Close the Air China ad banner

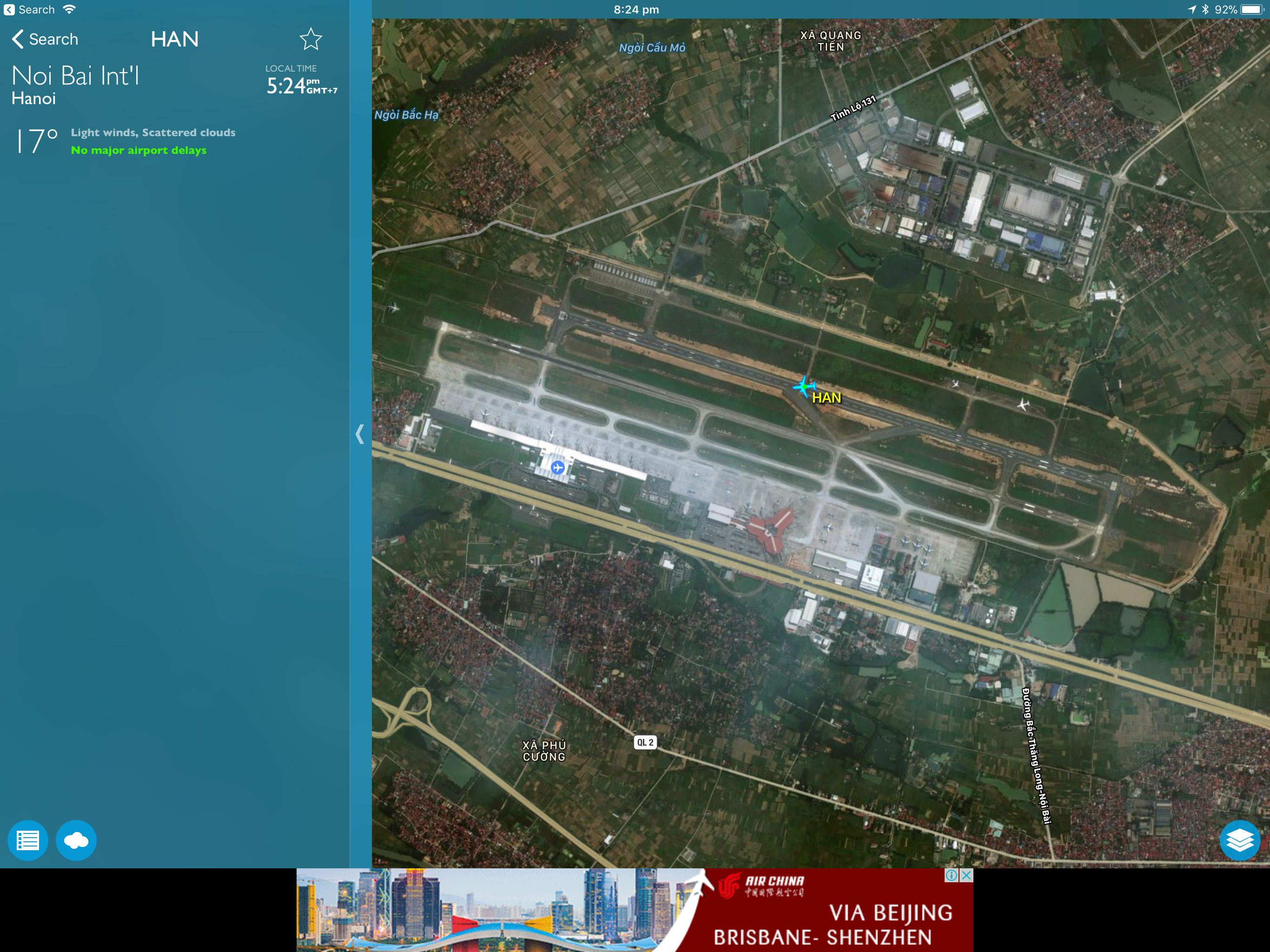[x=966, y=875]
